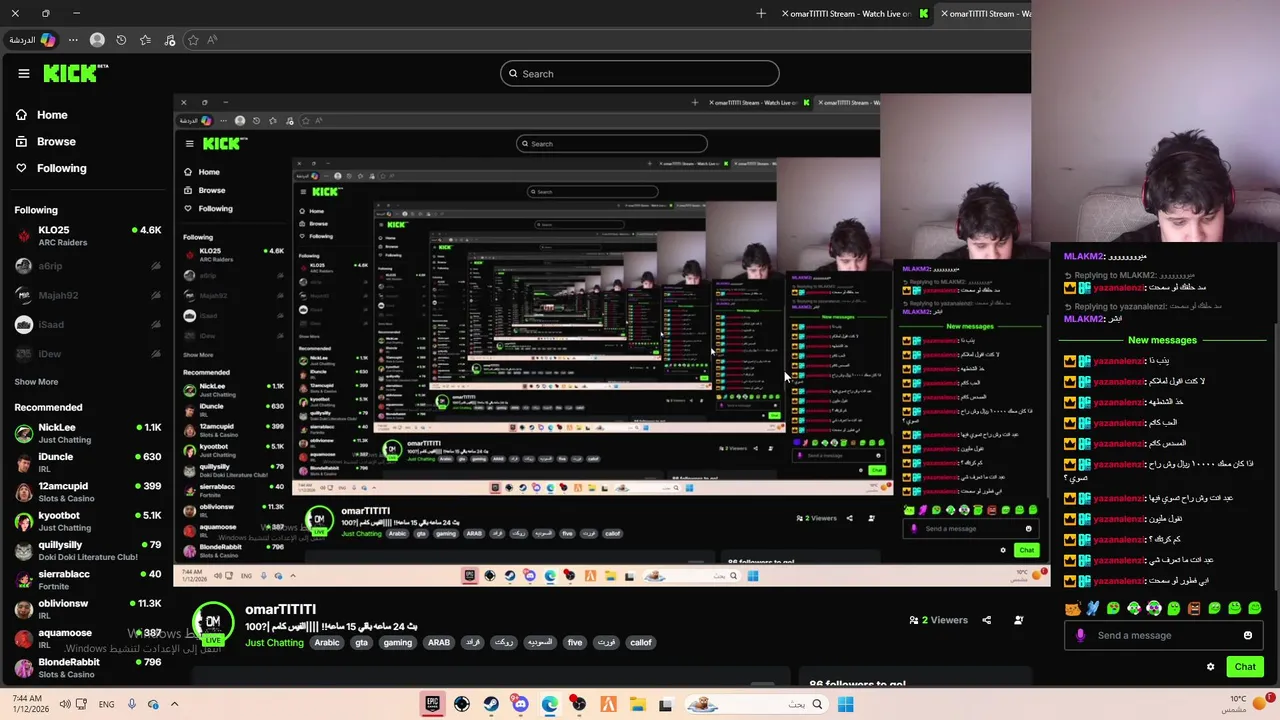Open Steam from taskbar
Screen dimensions: 1280x720
pyautogui.click(x=491, y=704)
